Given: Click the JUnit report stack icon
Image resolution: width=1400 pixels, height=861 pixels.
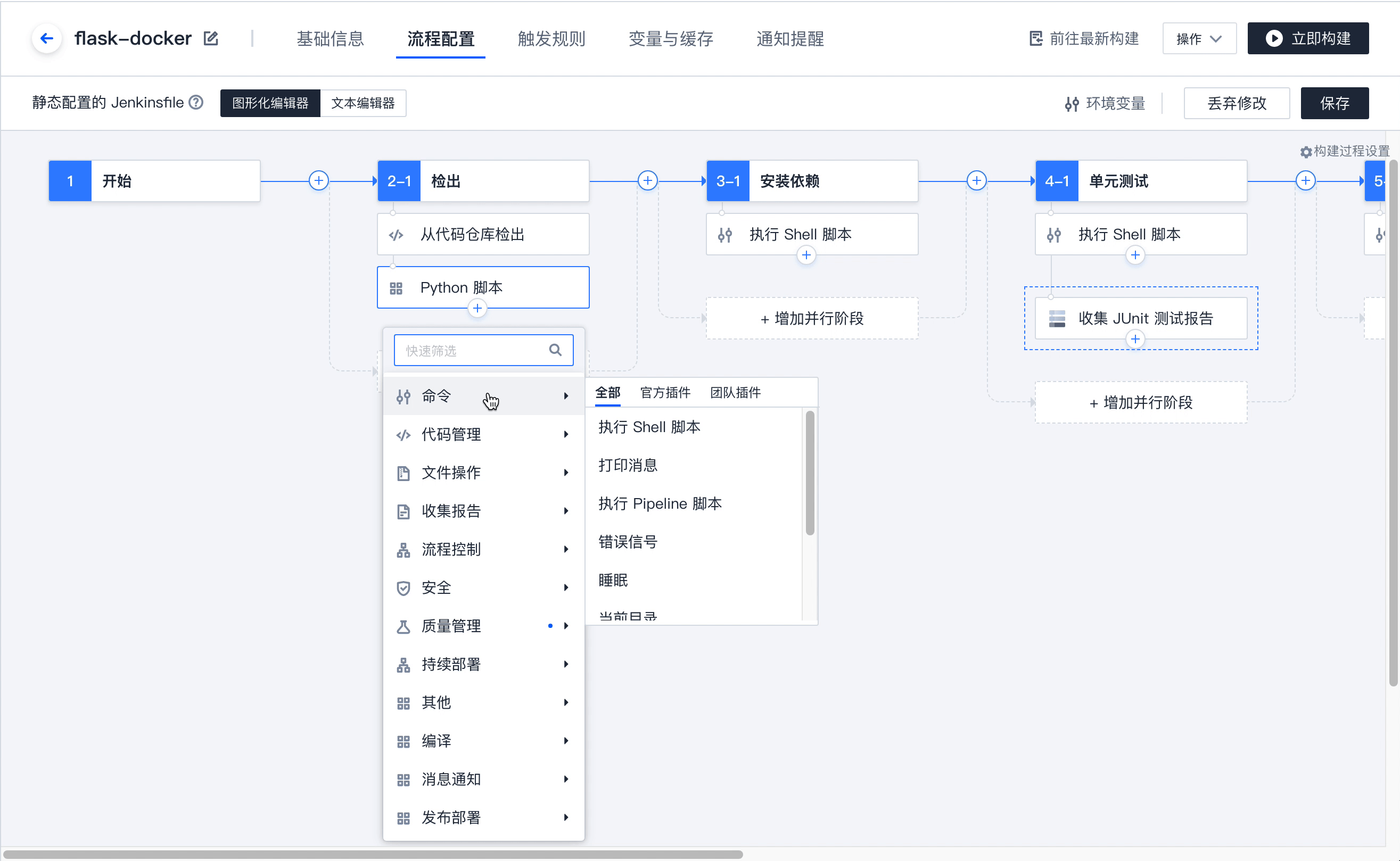Looking at the screenshot, I should (x=1057, y=318).
